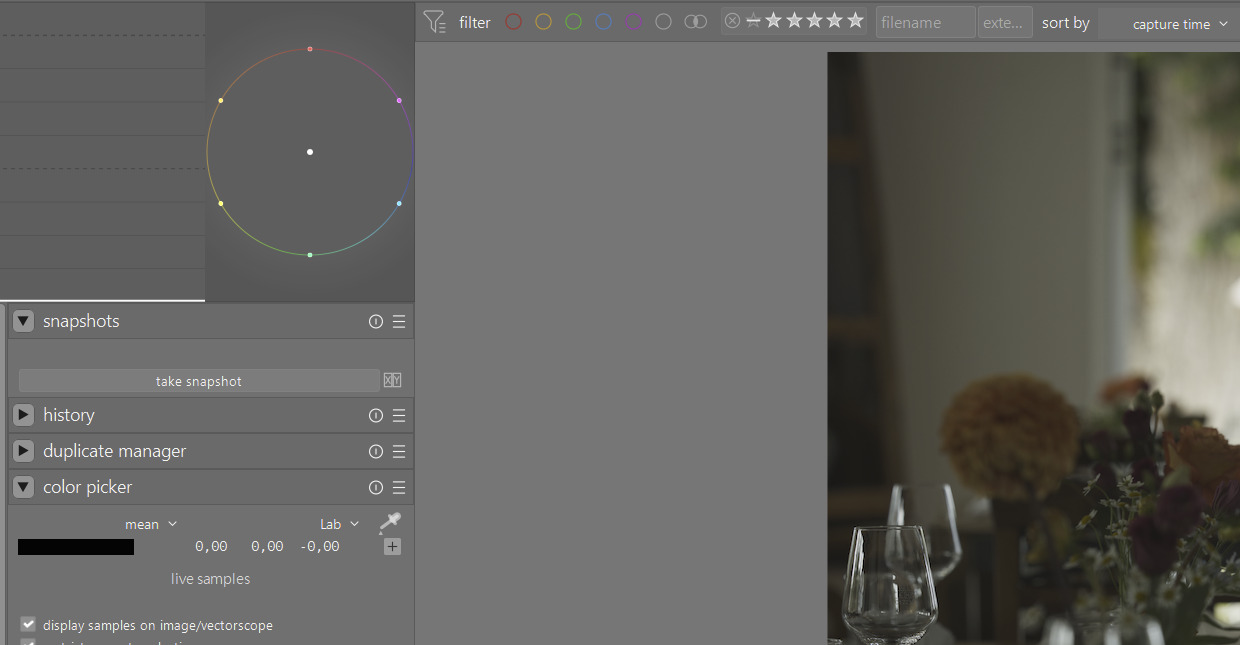The height and width of the screenshot is (645, 1240).
Task: Collapse the snapshots module
Action: 24,322
